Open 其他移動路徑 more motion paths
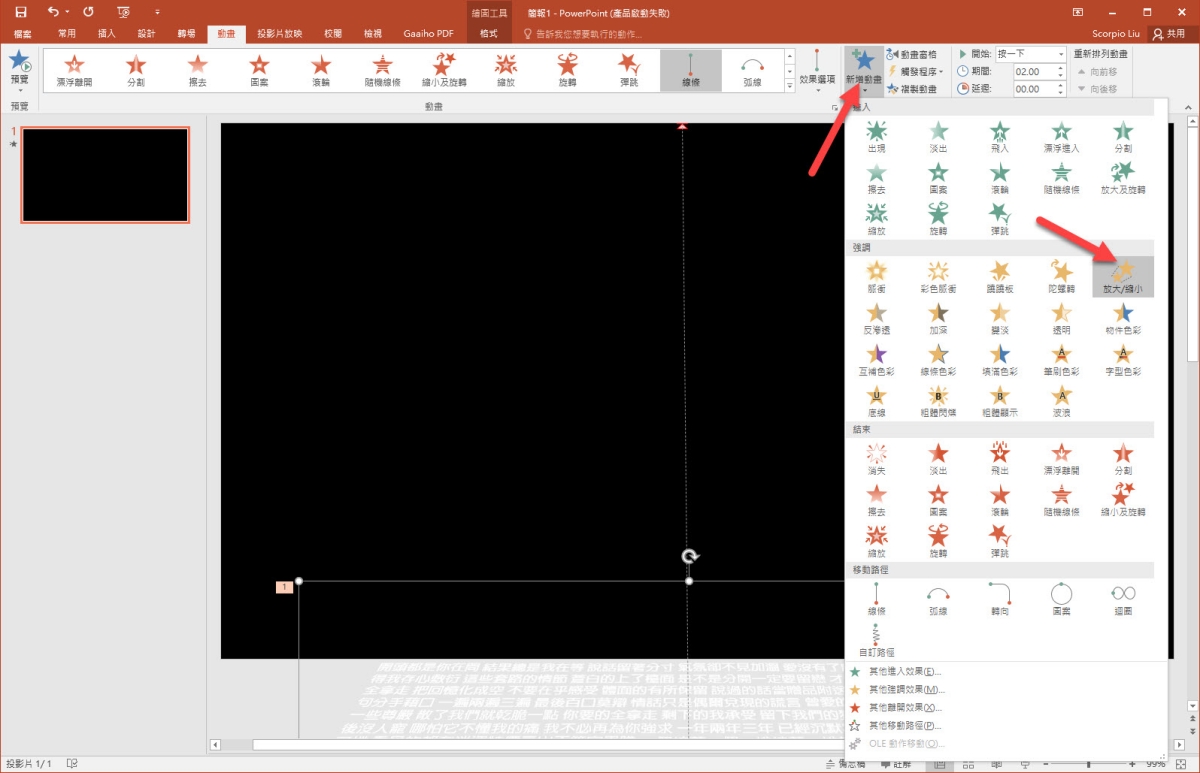 (x=904, y=725)
